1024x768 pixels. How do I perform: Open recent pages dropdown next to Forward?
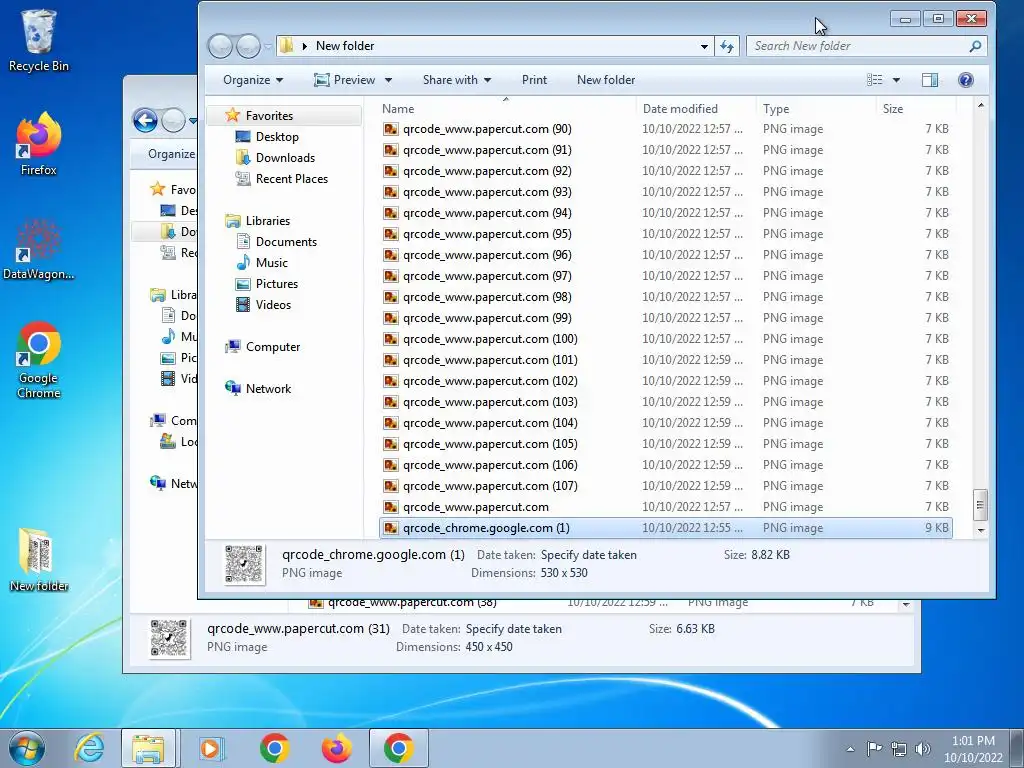click(267, 46)
